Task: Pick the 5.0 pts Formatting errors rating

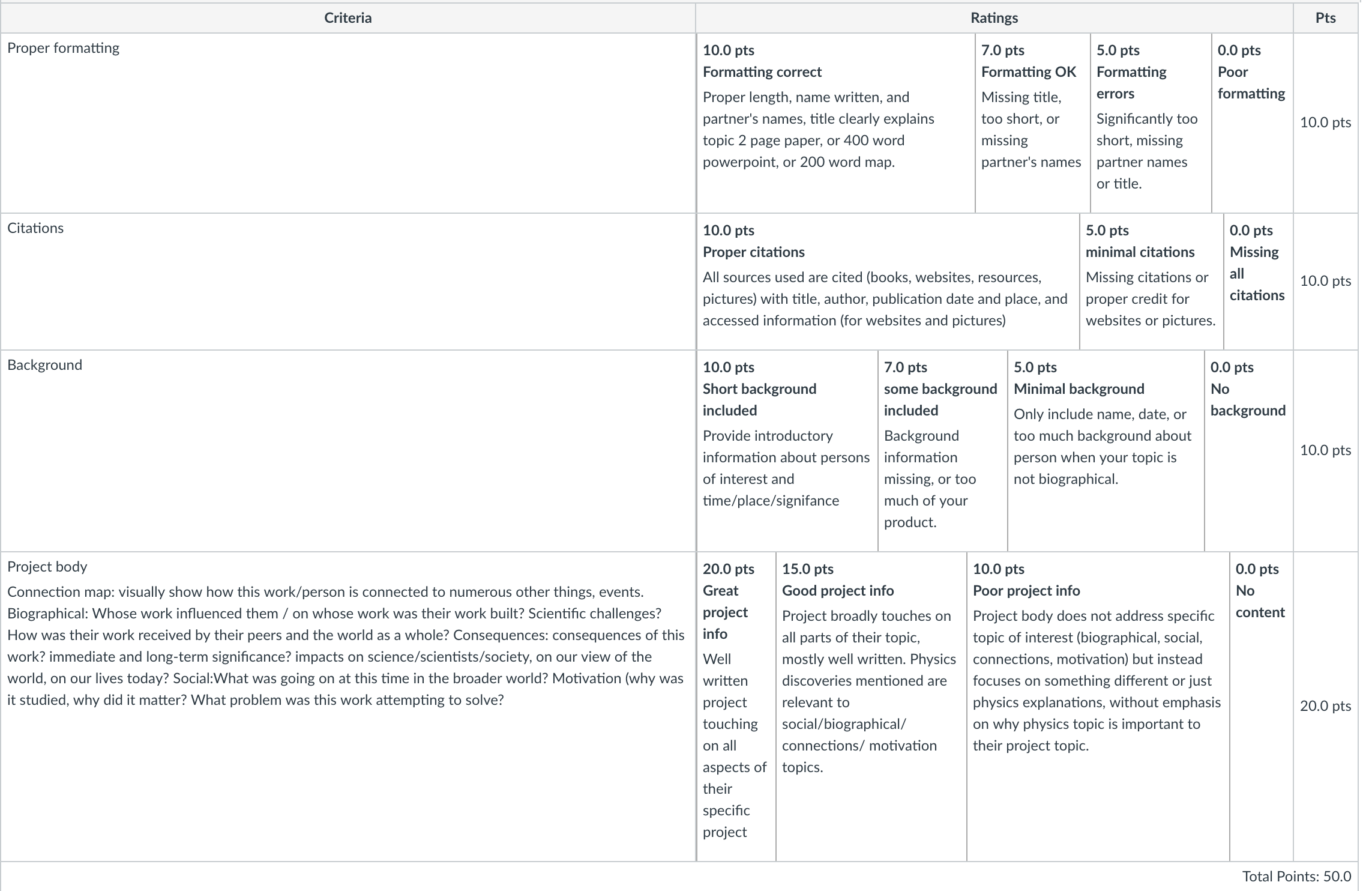Action: 1151,122
